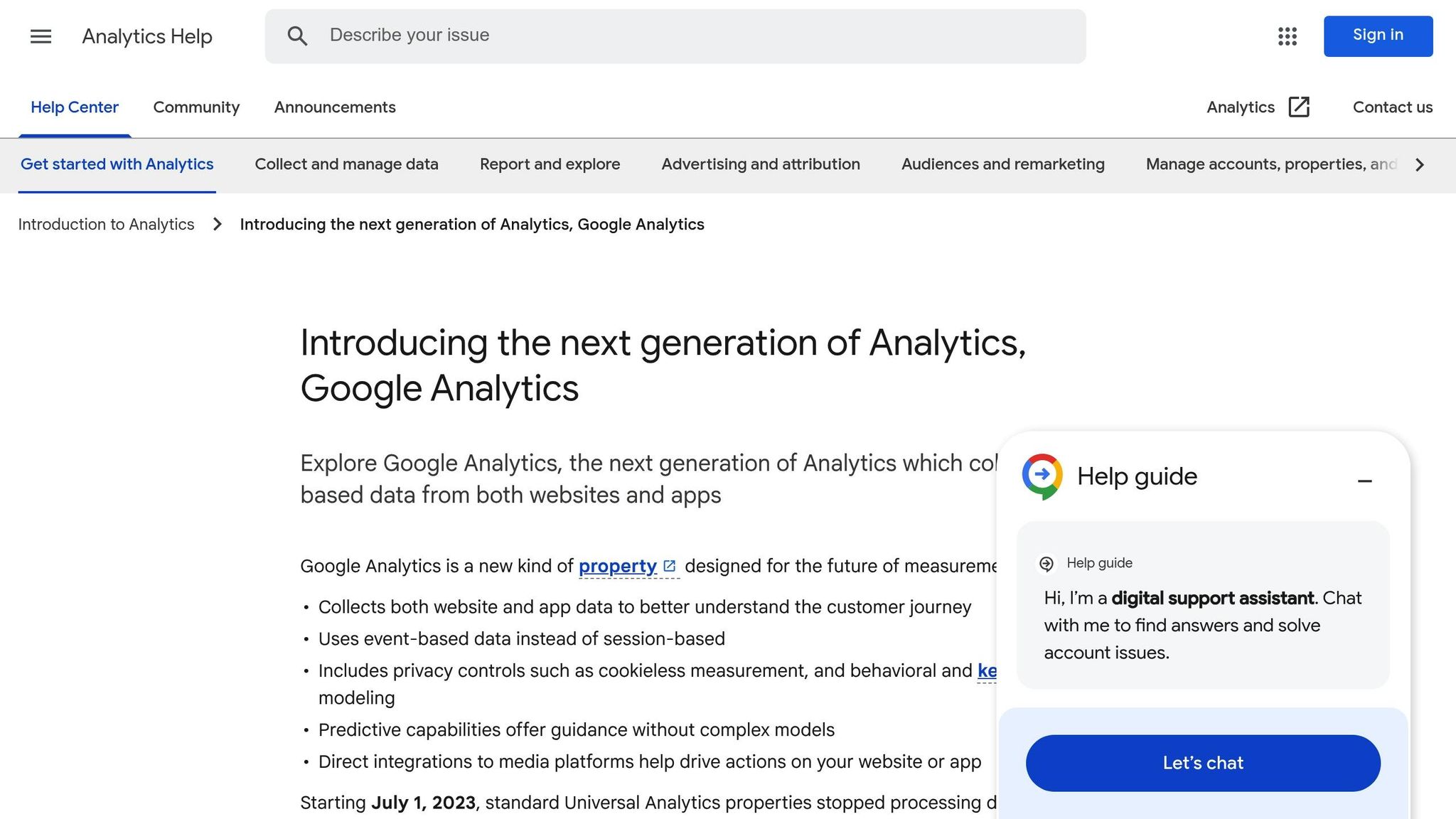1456x819 pixels.
Task: Minimize the Help guide panel
Action: (x=1365, y=481)
